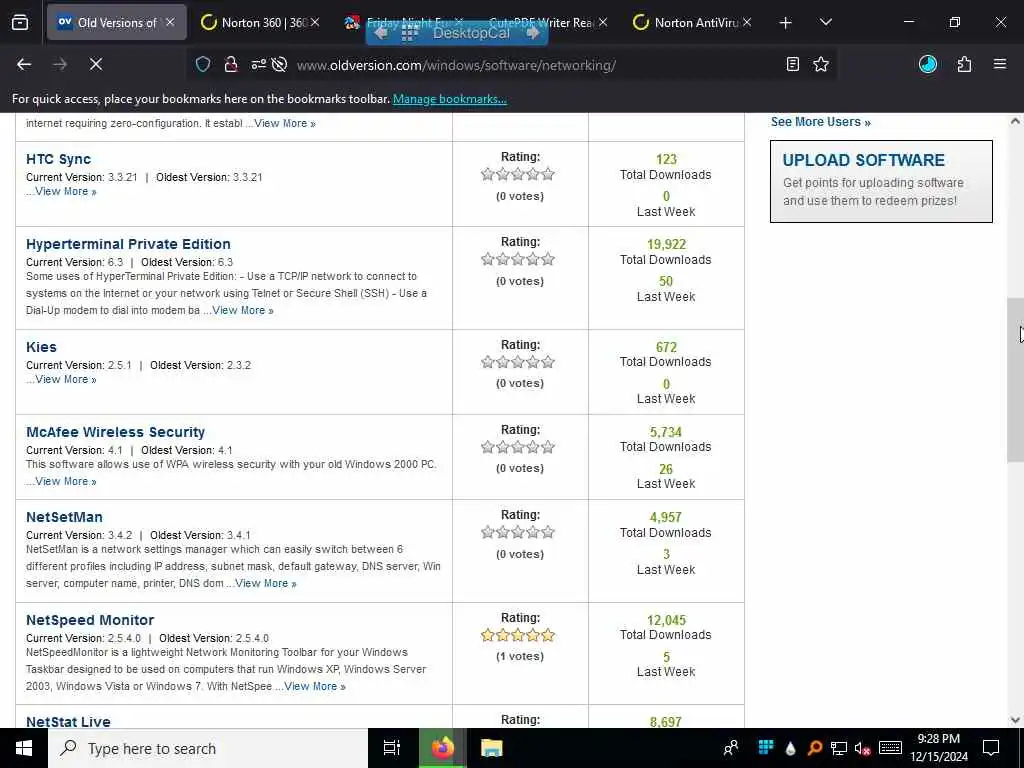Click the UPLOAD SOFTWARE banner

point(881,181)
